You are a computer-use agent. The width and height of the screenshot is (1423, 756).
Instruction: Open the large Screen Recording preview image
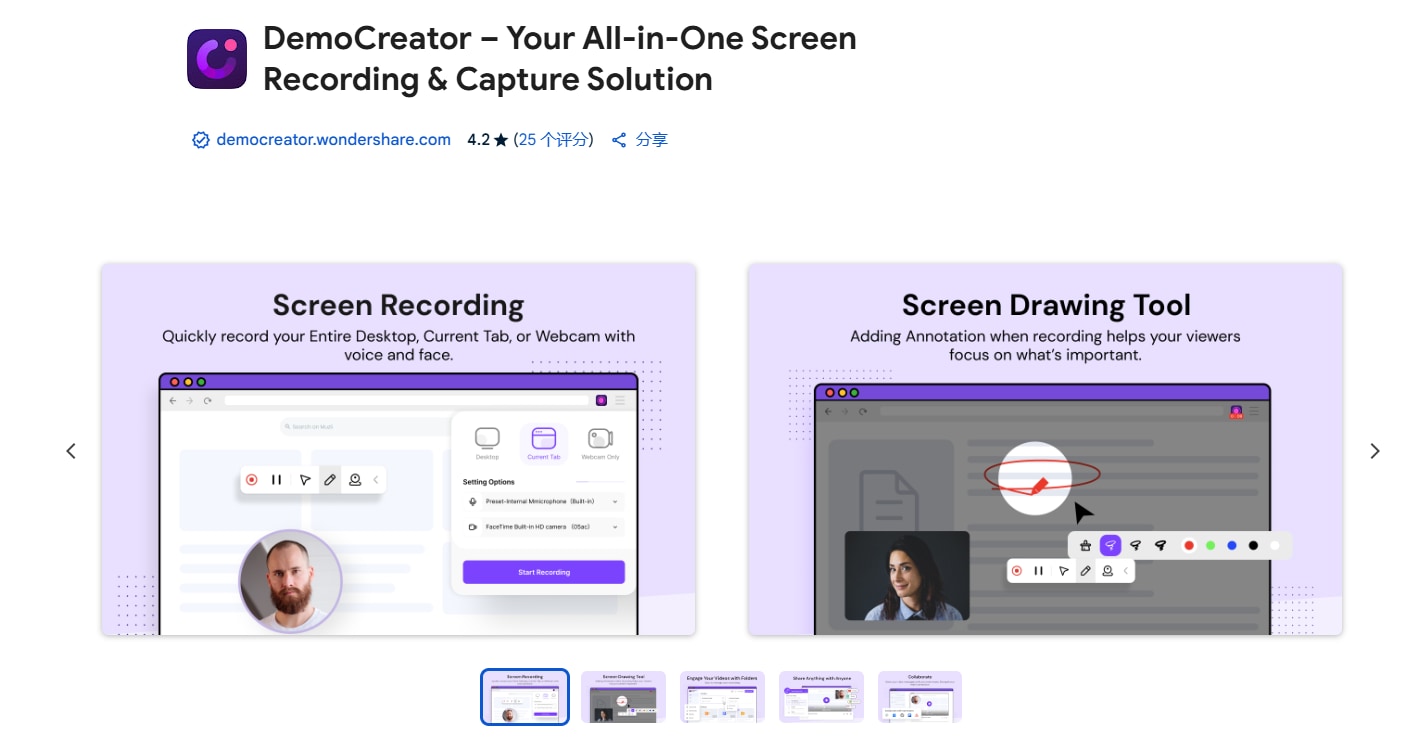pyautogui.click(x=398, y=449)
